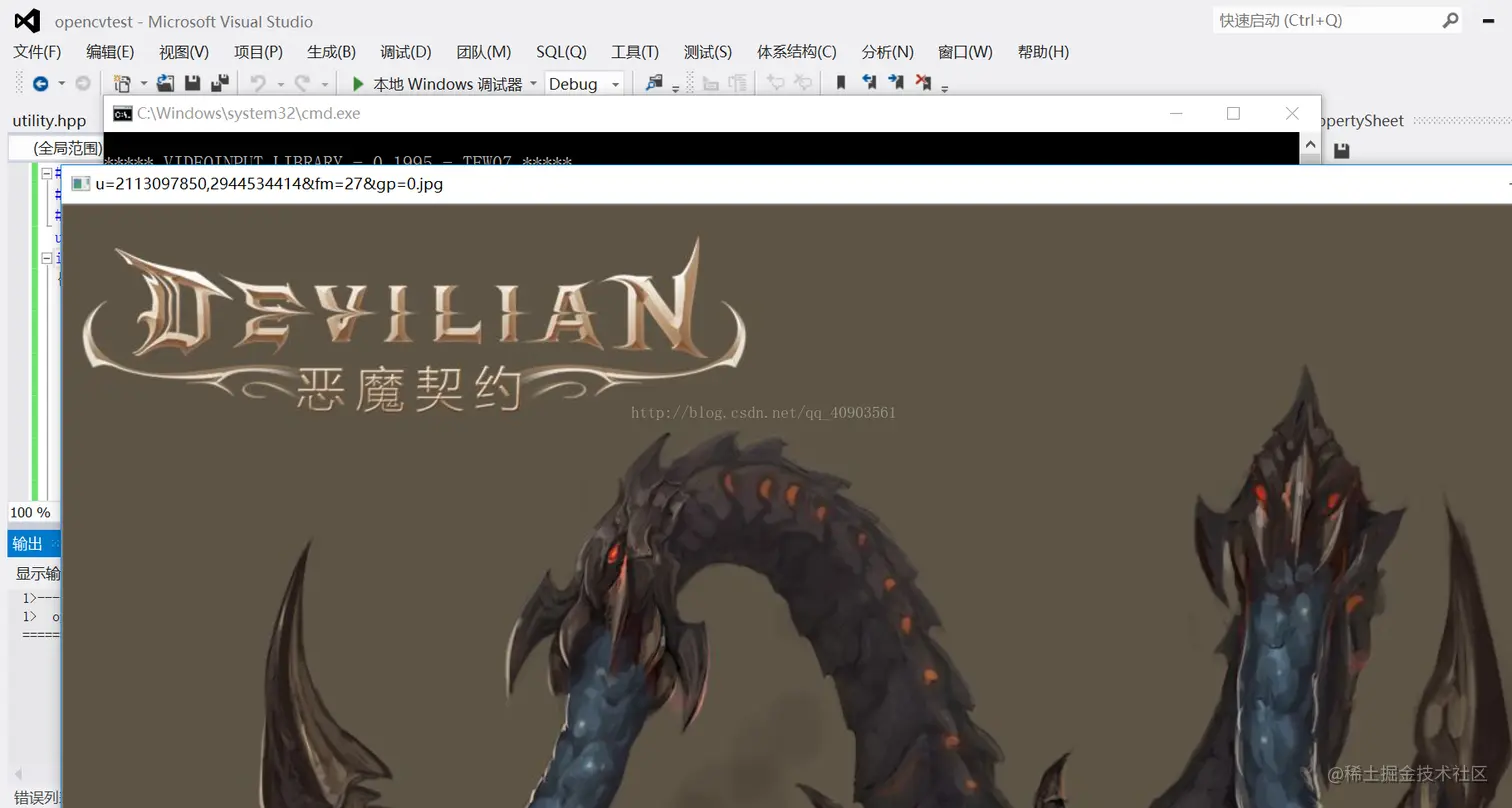
Task: Open the 工具(T) menu
Action: (x=635, y=52)
